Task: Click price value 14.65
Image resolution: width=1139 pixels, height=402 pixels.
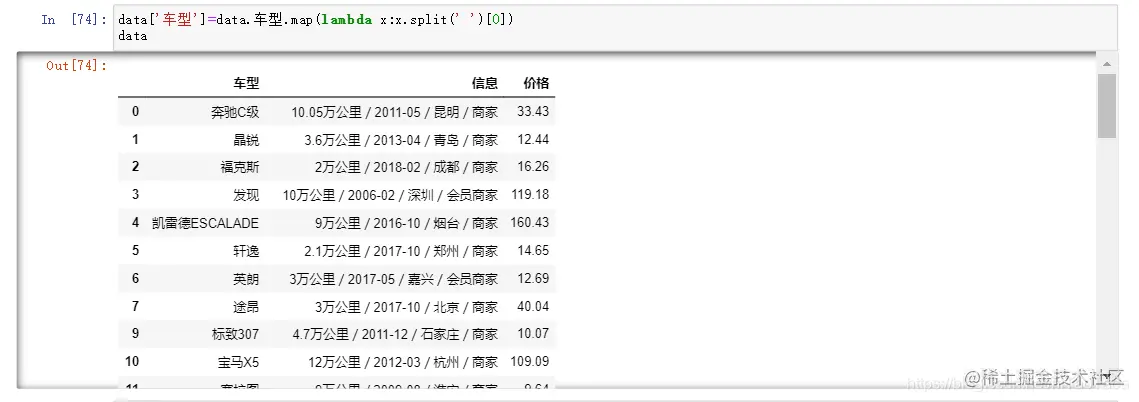Action: pyautogui.click(x=533, y=251)
